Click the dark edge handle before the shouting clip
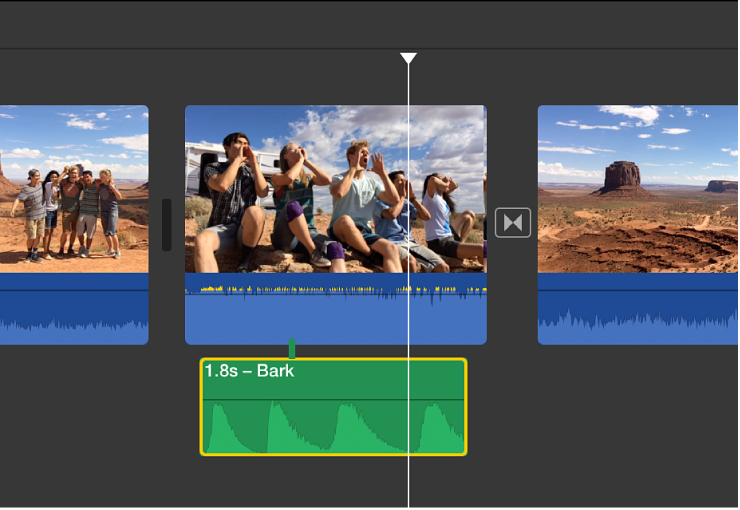Viewport: 740px width, 510px height. tap(166, 225)
